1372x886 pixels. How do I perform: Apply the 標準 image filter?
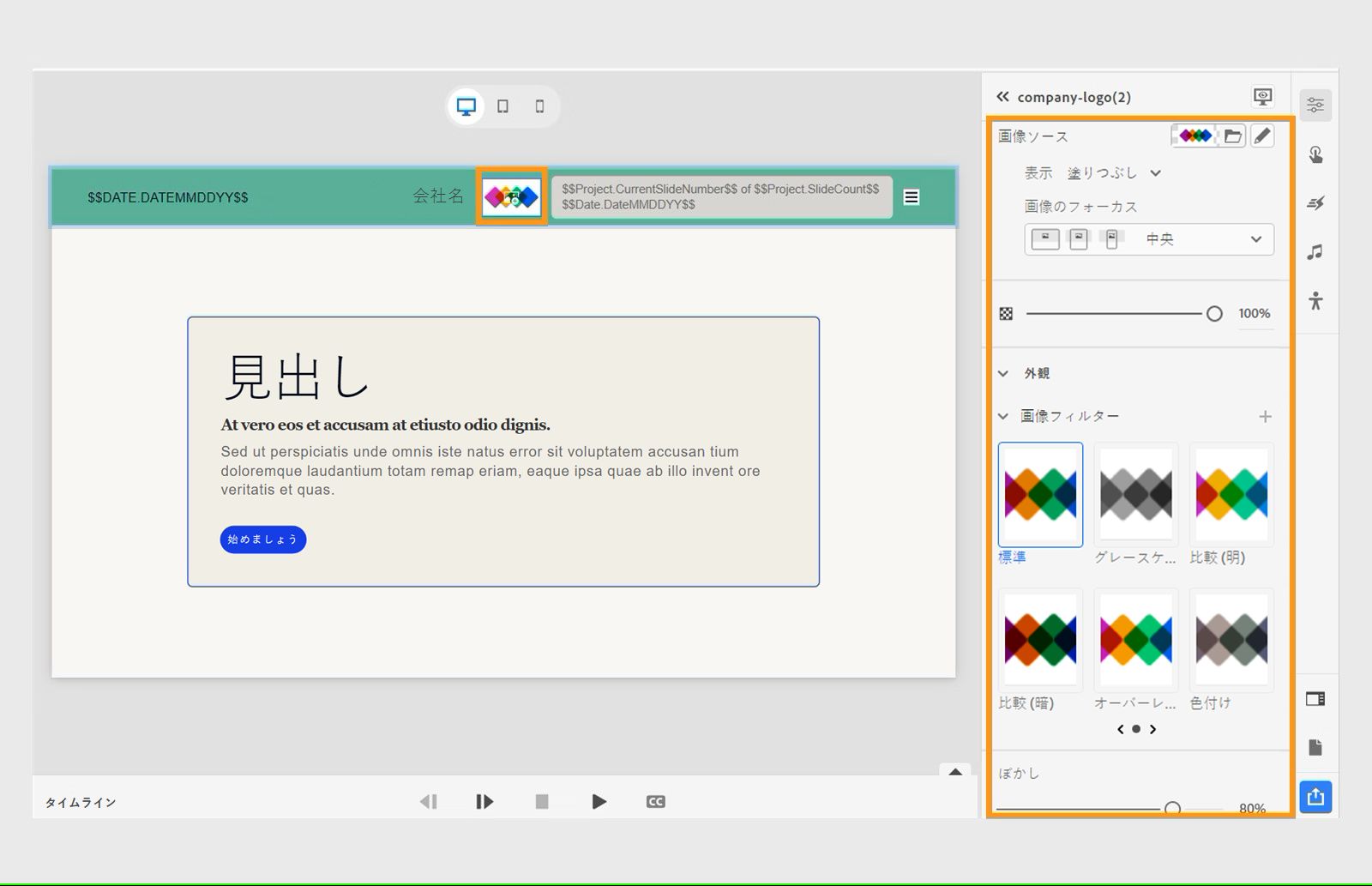pos(1040,495)
